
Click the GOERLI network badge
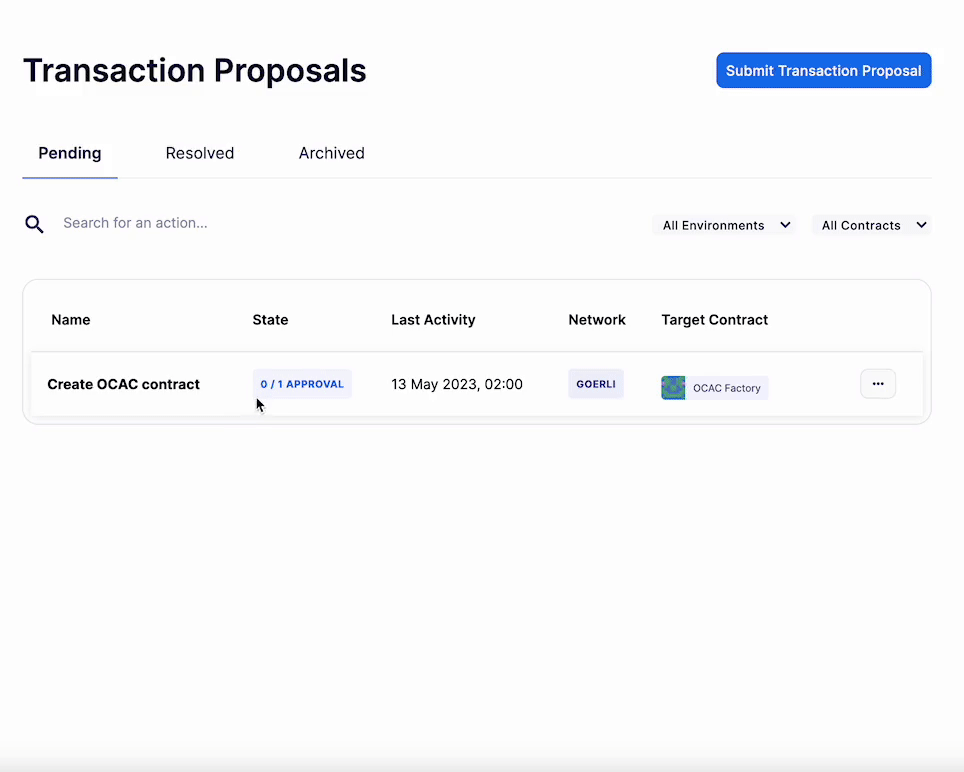click(595, 383)
